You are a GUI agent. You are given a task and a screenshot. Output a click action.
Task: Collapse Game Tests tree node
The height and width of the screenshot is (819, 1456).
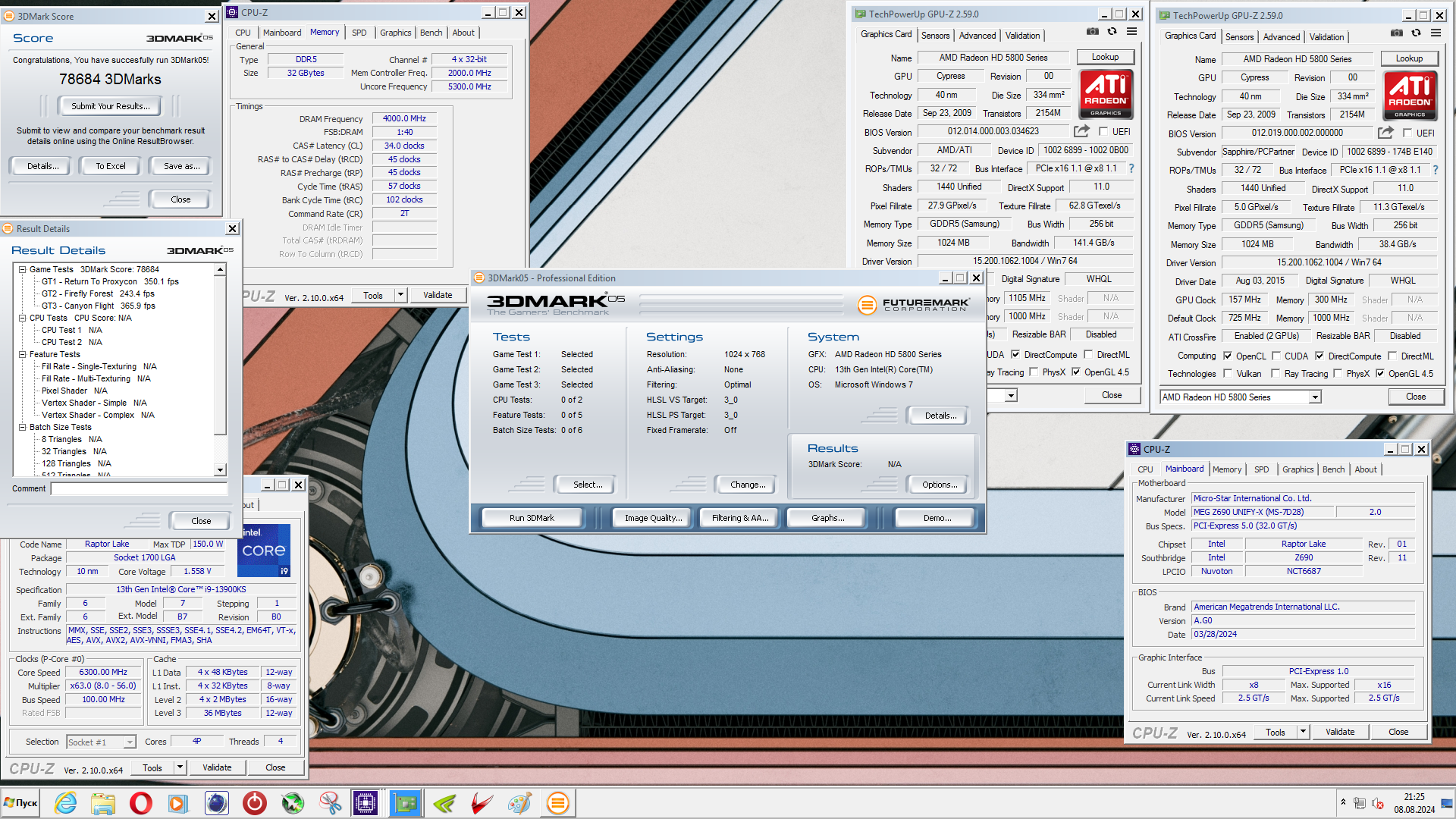23,269
